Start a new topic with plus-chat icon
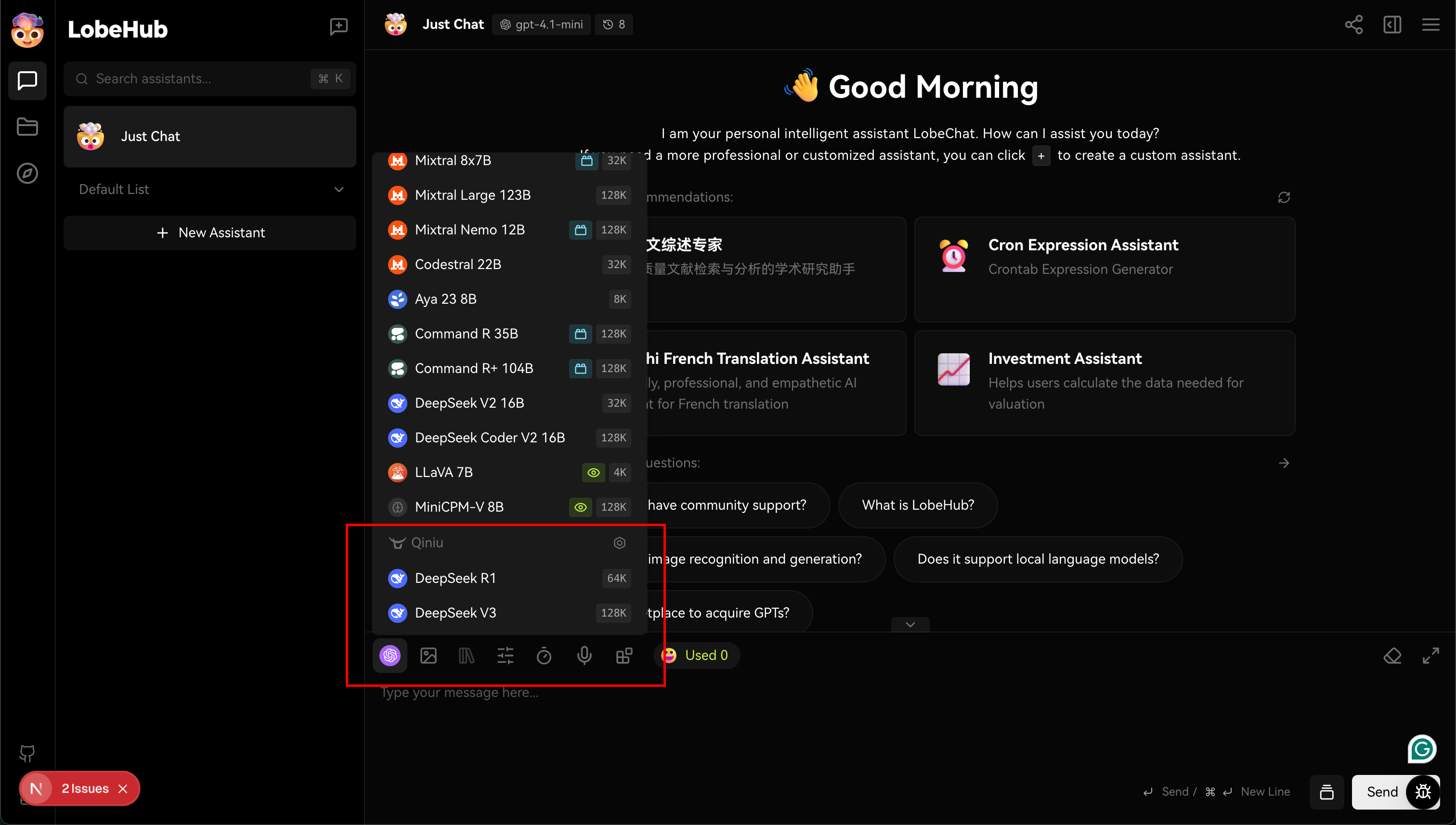1456x825 pixels. 338,26
